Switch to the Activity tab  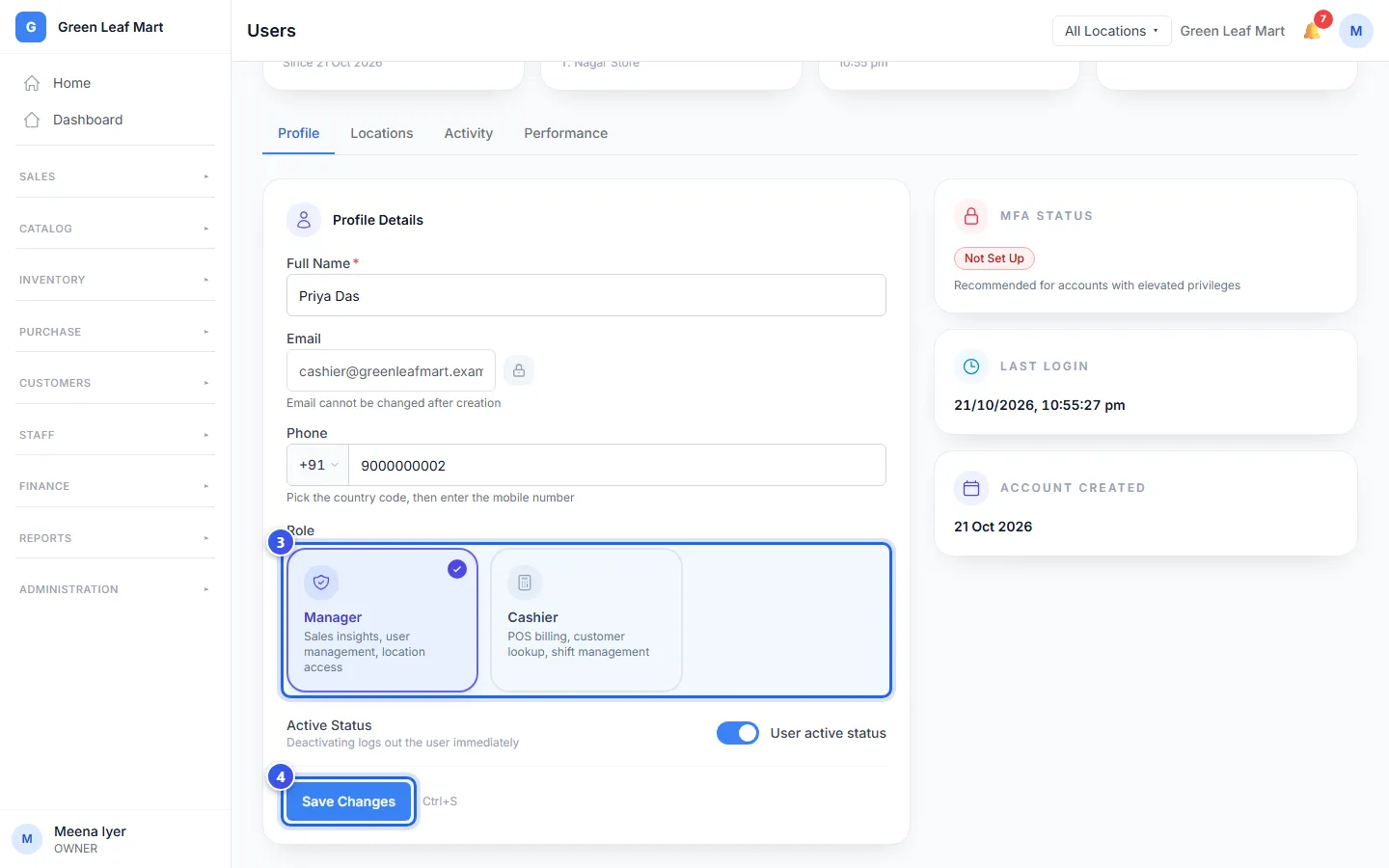click(x=469, y=133)
